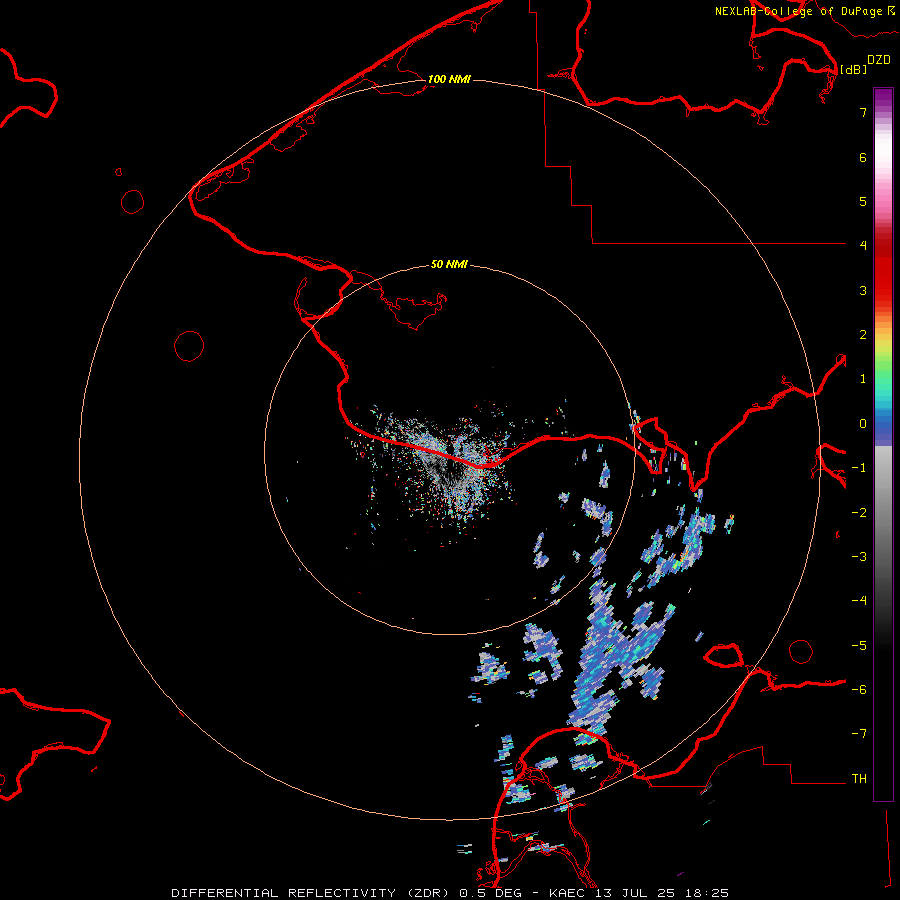The height and width of the screenshot is (900, 900).
Task: Click the positive "6" value on color scale
Action: pos(863,157)
